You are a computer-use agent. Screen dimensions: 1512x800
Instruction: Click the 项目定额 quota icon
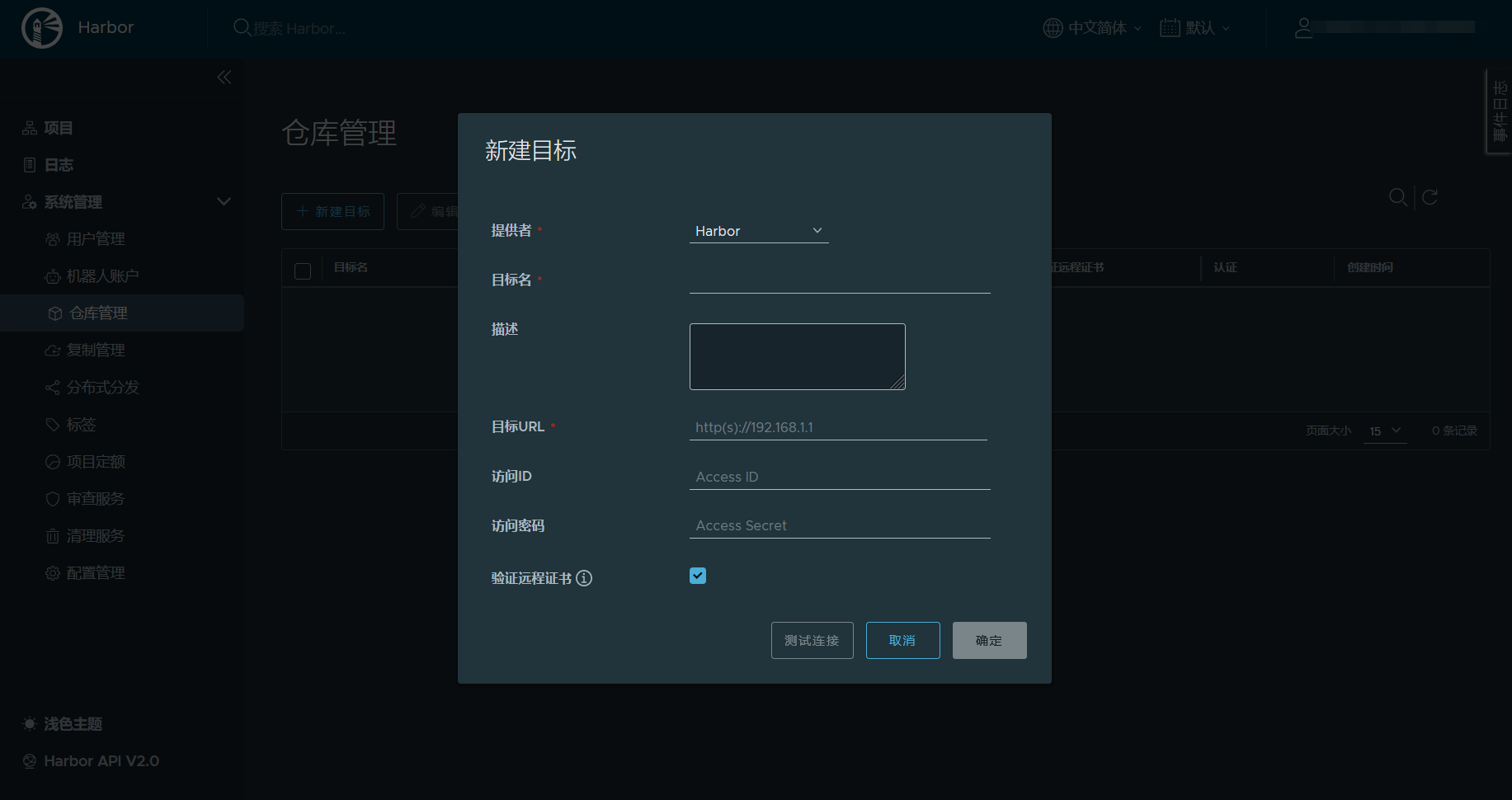53,462
